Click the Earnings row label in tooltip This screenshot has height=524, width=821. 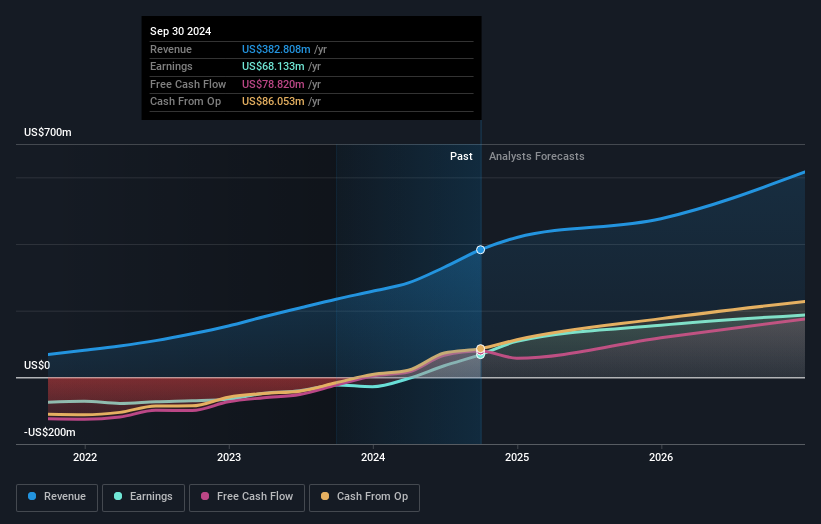(x=171, y=66)
